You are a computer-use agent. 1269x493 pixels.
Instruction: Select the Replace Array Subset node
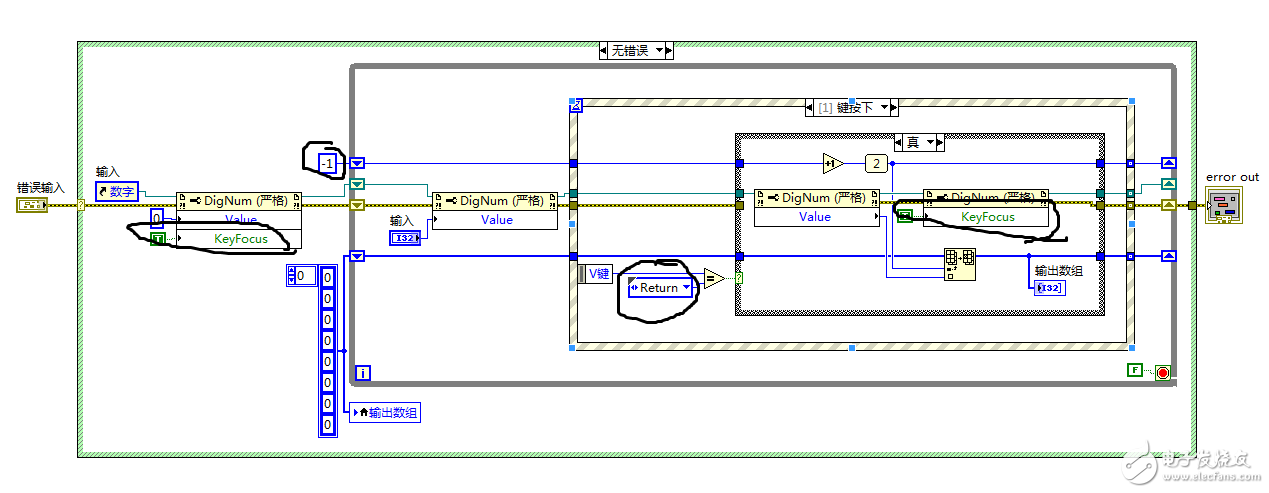pos(959,265)
